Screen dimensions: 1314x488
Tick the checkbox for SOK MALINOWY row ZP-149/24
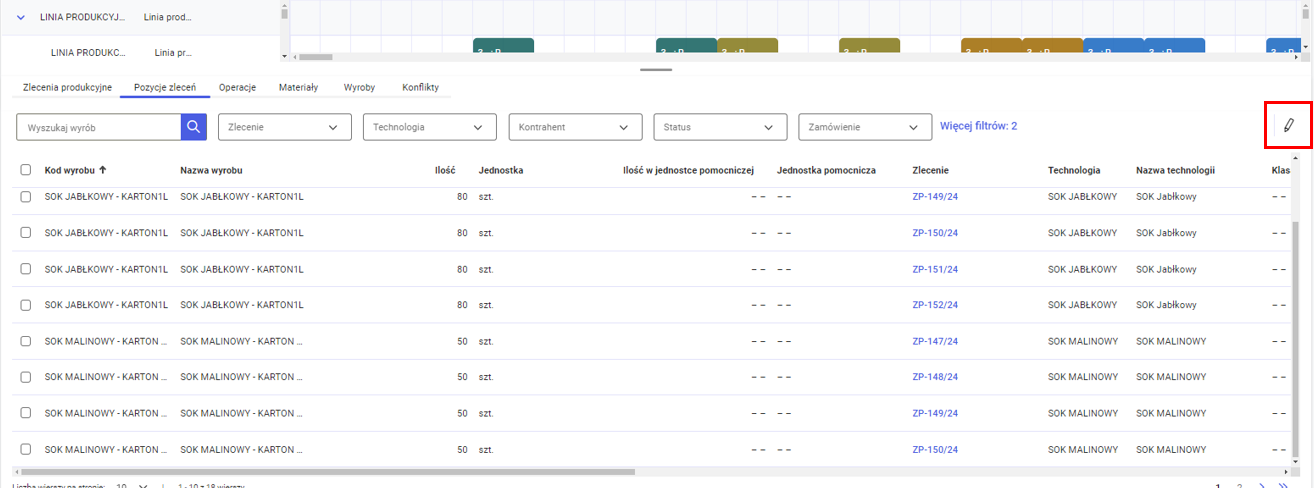26,413
